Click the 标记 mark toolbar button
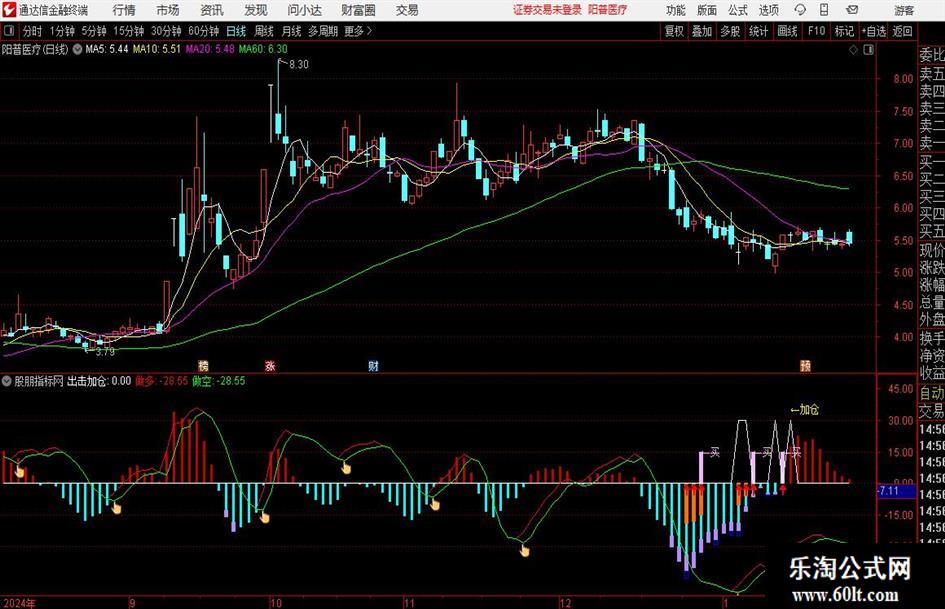 coord(844,31)
